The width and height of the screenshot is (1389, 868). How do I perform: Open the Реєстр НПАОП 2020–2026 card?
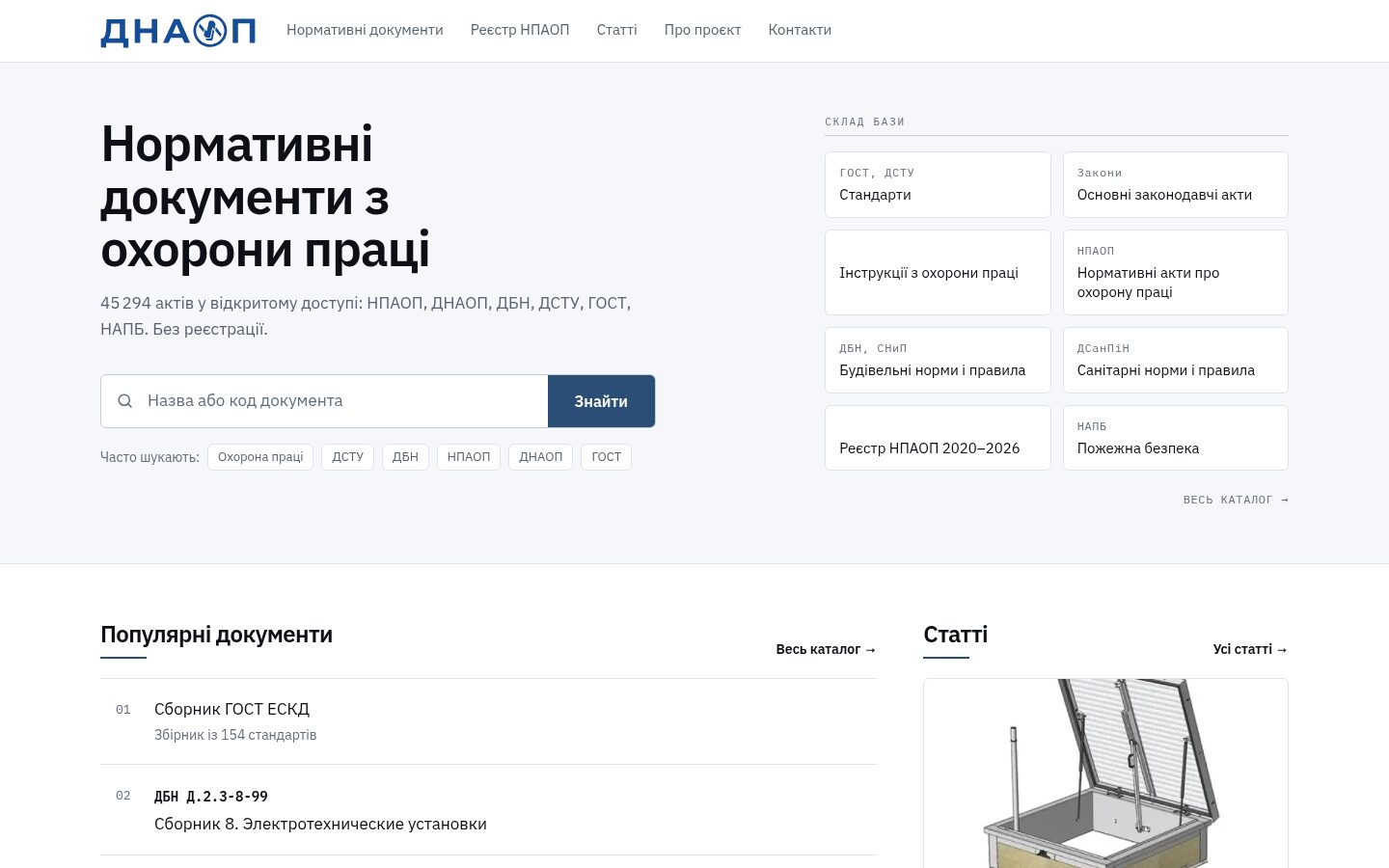tap(938, 438)
